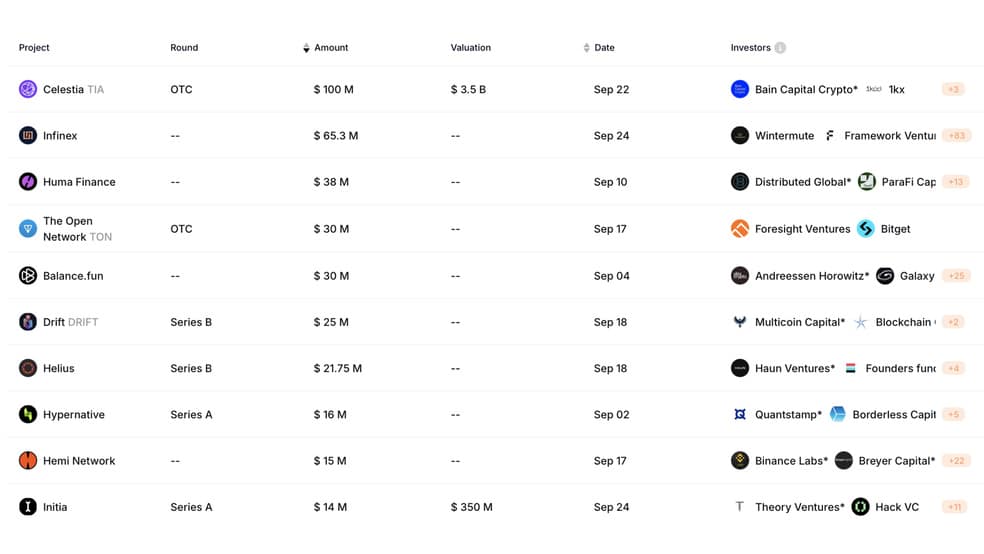Viewport: 984px width, 554px height.
Task: Click the Round column header
Action: click(184, 48)
